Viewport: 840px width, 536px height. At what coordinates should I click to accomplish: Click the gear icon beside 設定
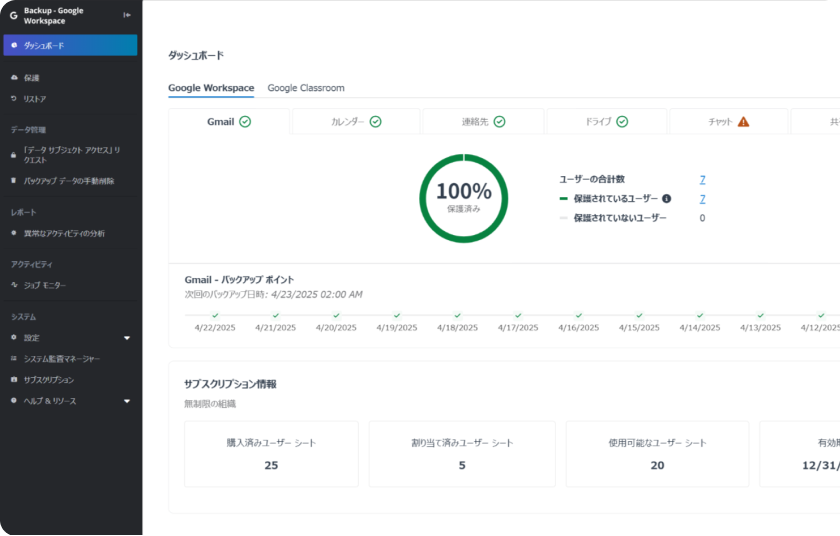[x=14, y=337]
